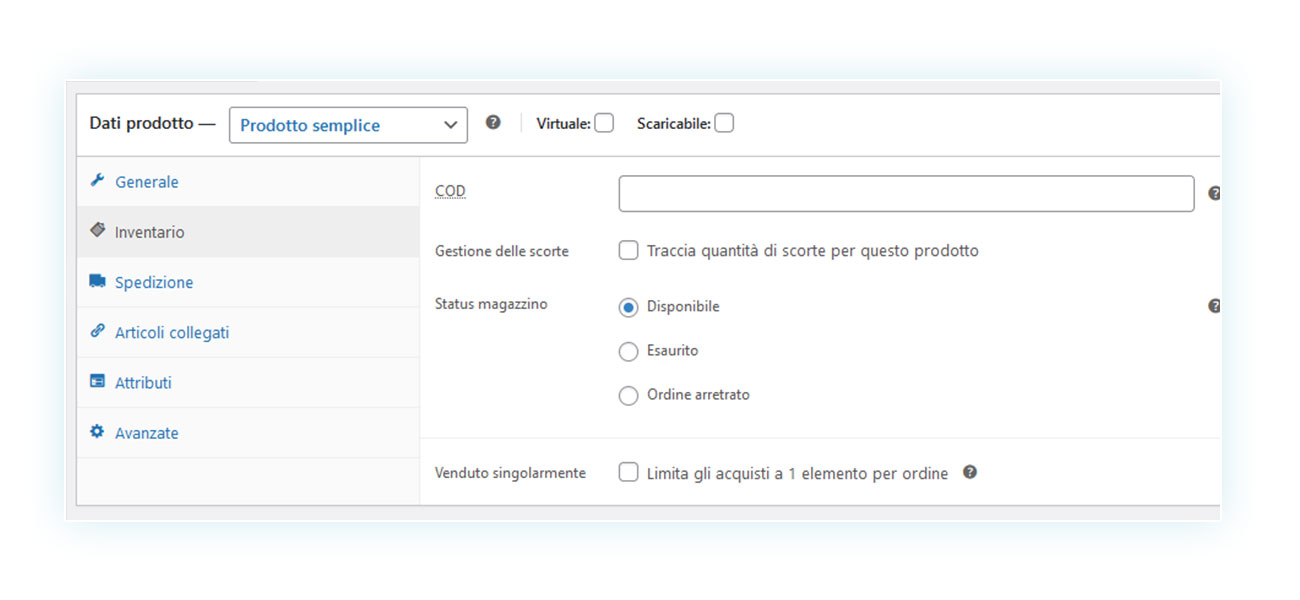Check Limita gli acquisti a 1 elemento
Viewport: 1300px width, 600px height.
point(628,472)
